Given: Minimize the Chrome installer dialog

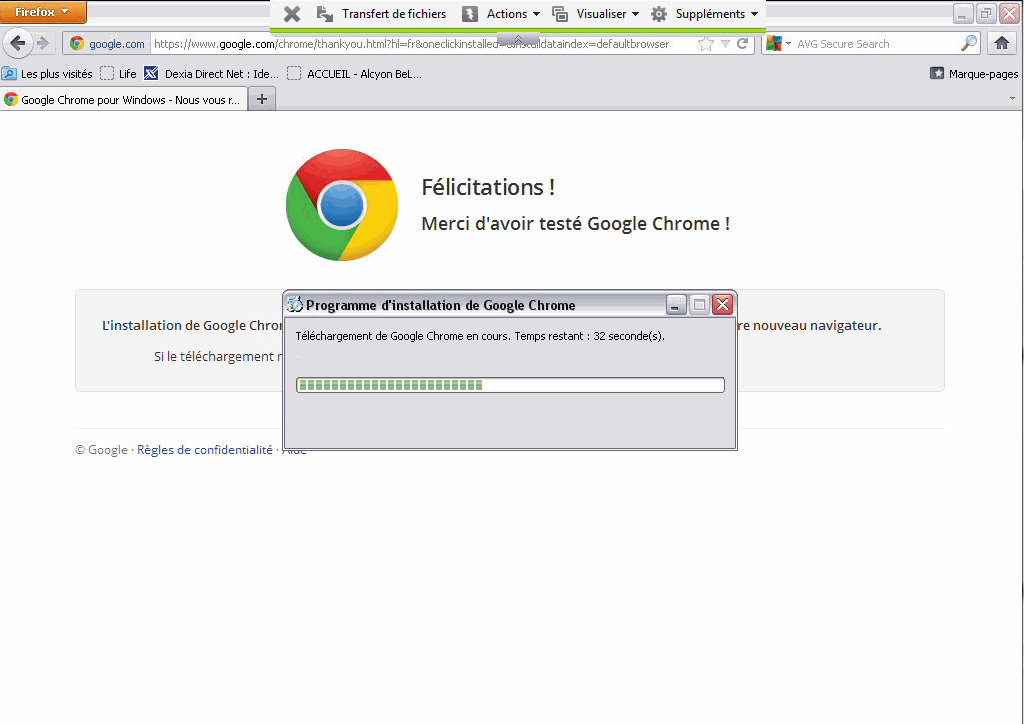Looking at the screenshot, I should pyautogui.click(x=676, y=305).
